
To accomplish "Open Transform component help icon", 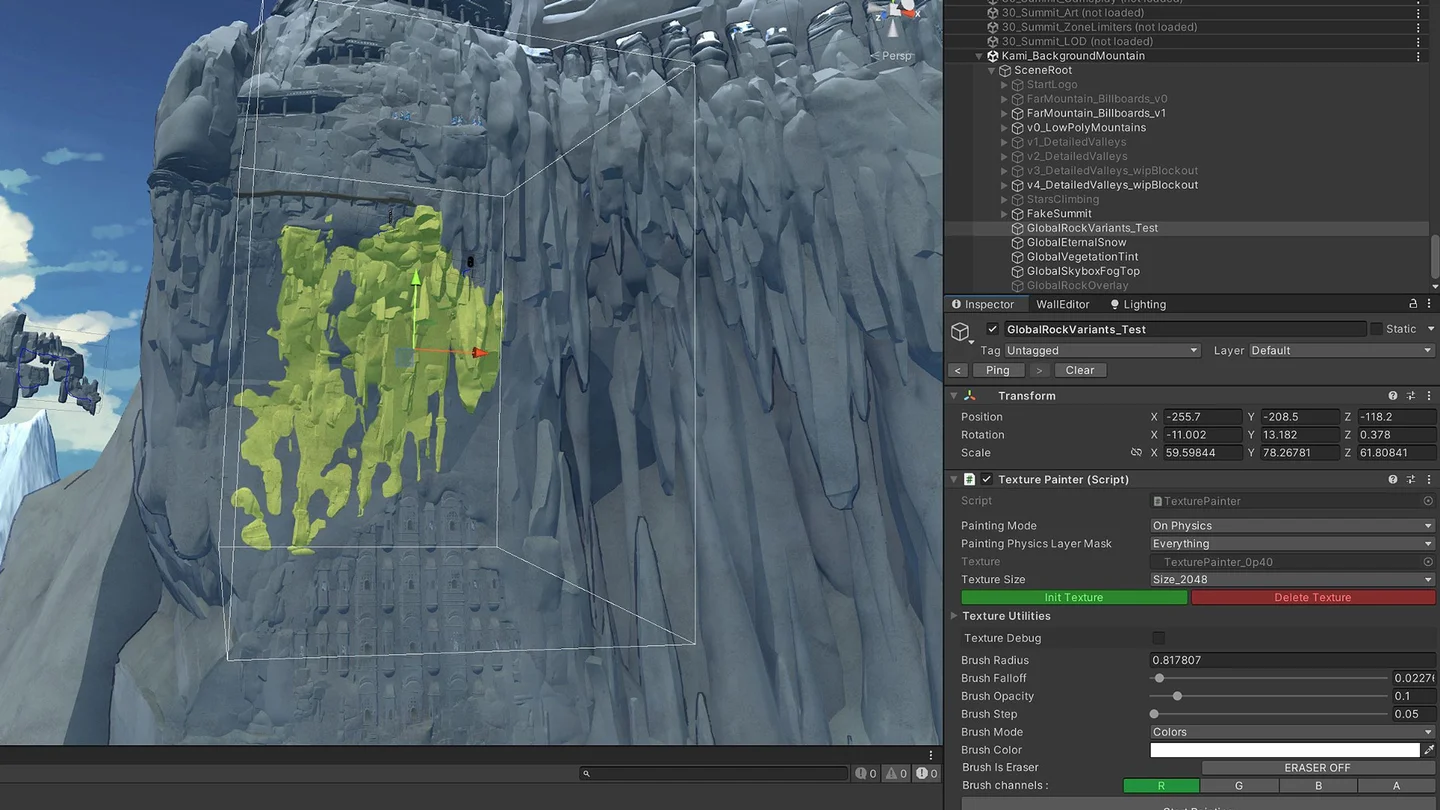I will coord(1393,396).
